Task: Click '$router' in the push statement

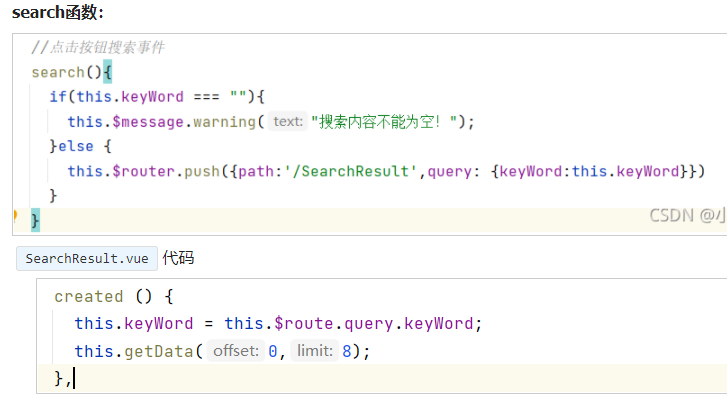Action: (143, 171)
